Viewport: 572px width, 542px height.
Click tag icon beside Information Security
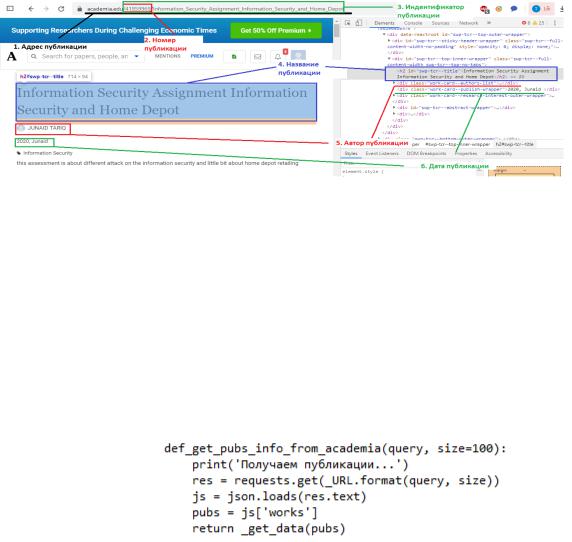click(x=19, y=153)
